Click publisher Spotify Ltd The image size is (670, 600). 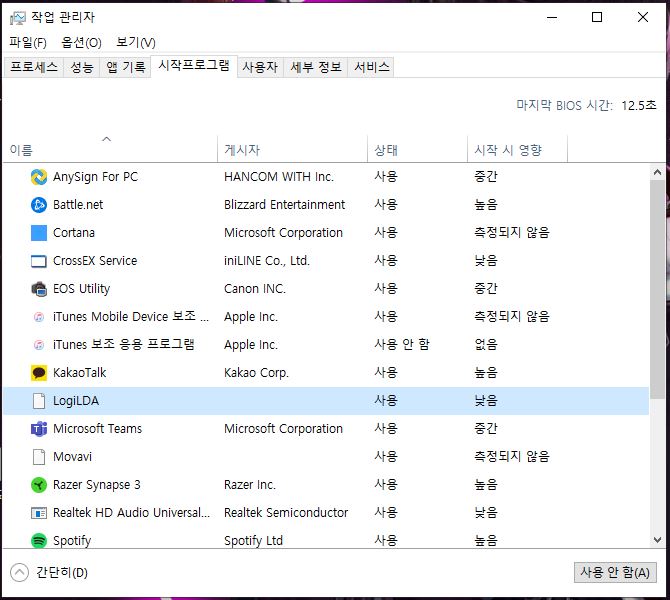pyautogui.click(x=253, y=541)
